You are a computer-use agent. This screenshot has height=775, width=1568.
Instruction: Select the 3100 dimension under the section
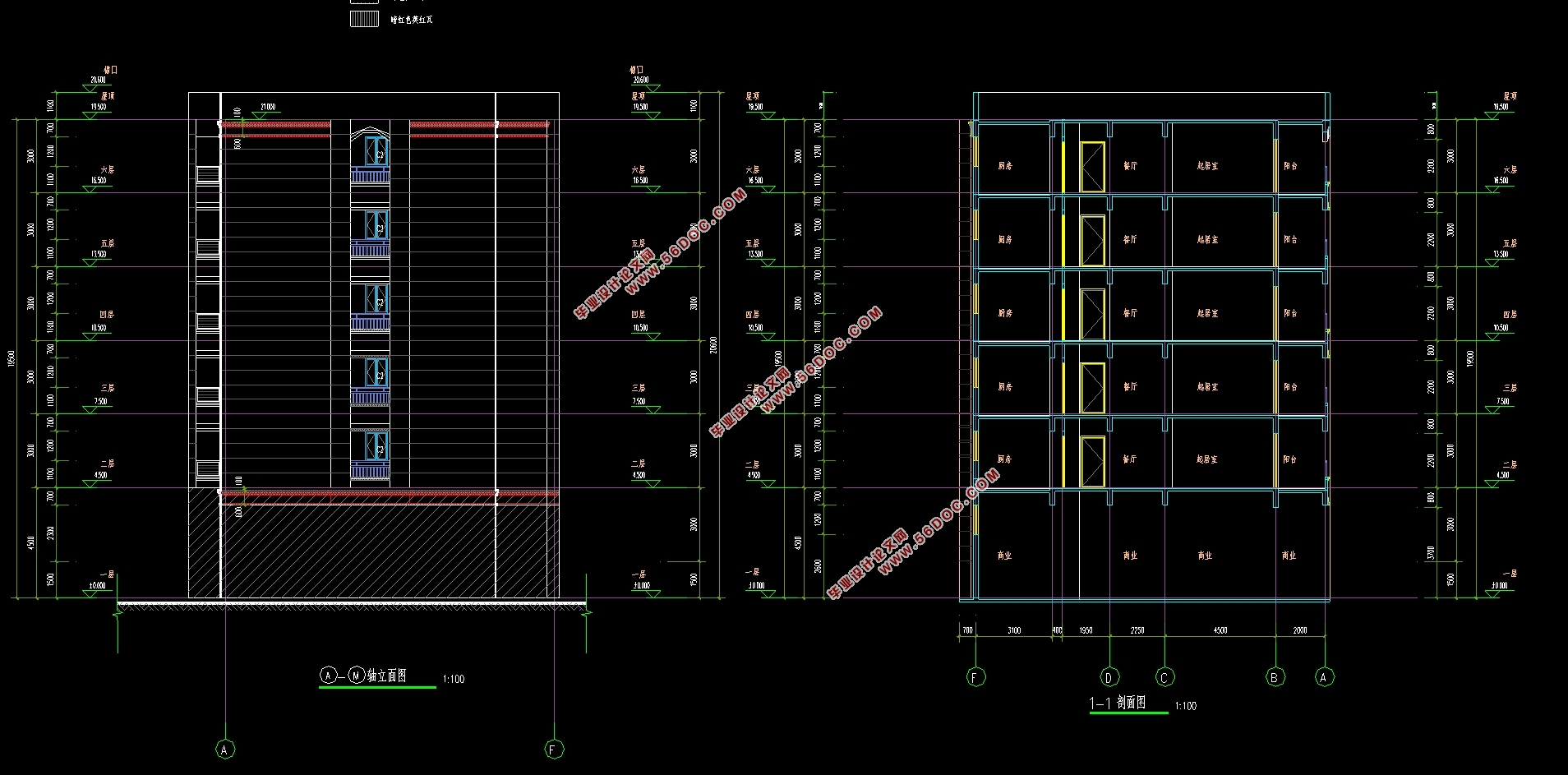coord(1014,630)
